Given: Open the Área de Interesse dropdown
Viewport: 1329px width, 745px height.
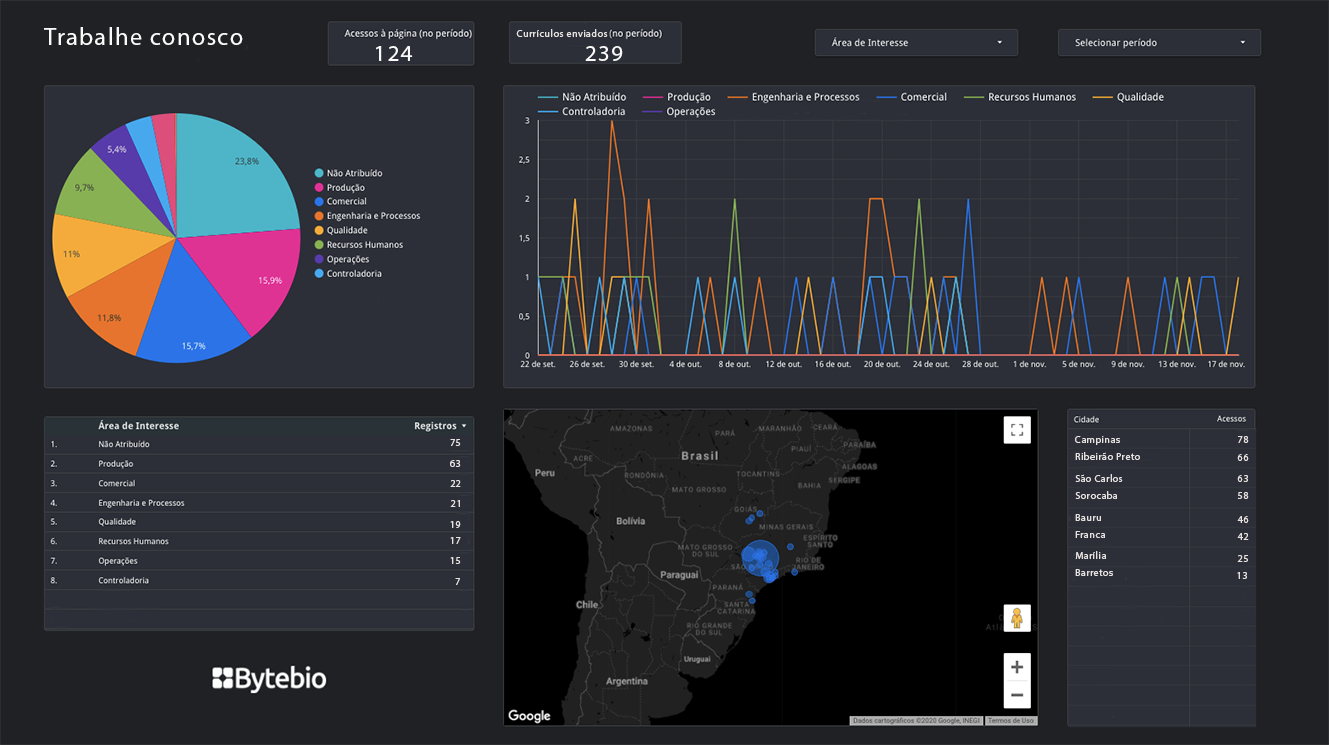Looking at the screenshot, I should coord(914,42).
